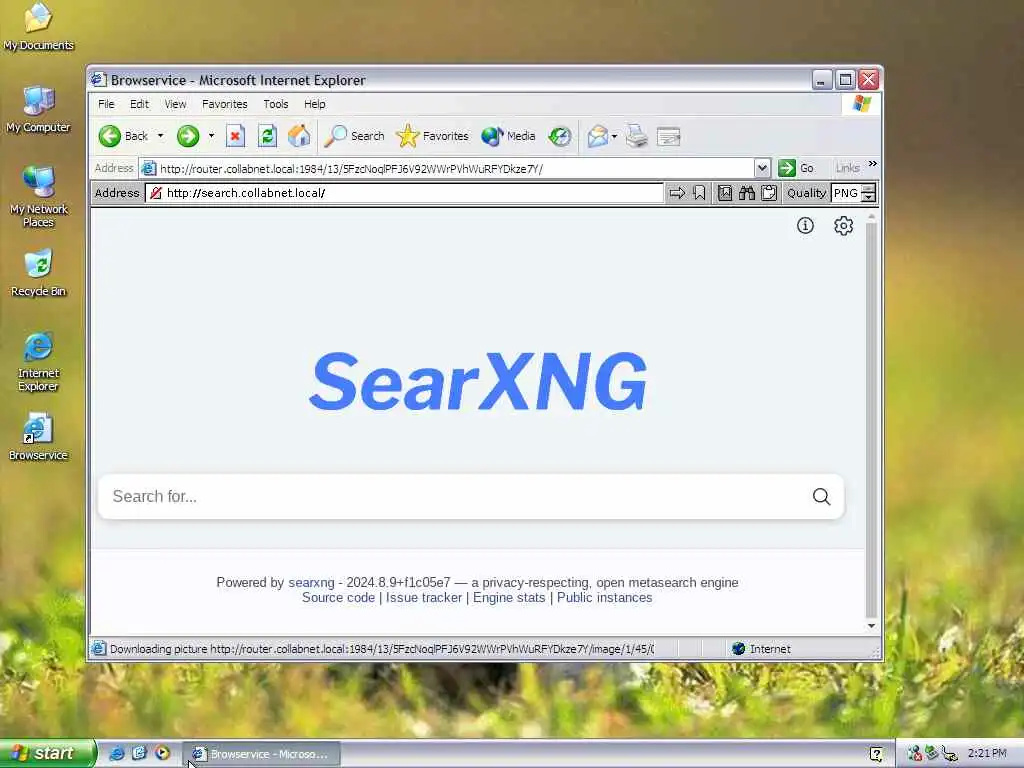This screenshot has height=768, width=1024.
Task: Click the Browservice bookmarks page icon
Action: click(725, 193)
